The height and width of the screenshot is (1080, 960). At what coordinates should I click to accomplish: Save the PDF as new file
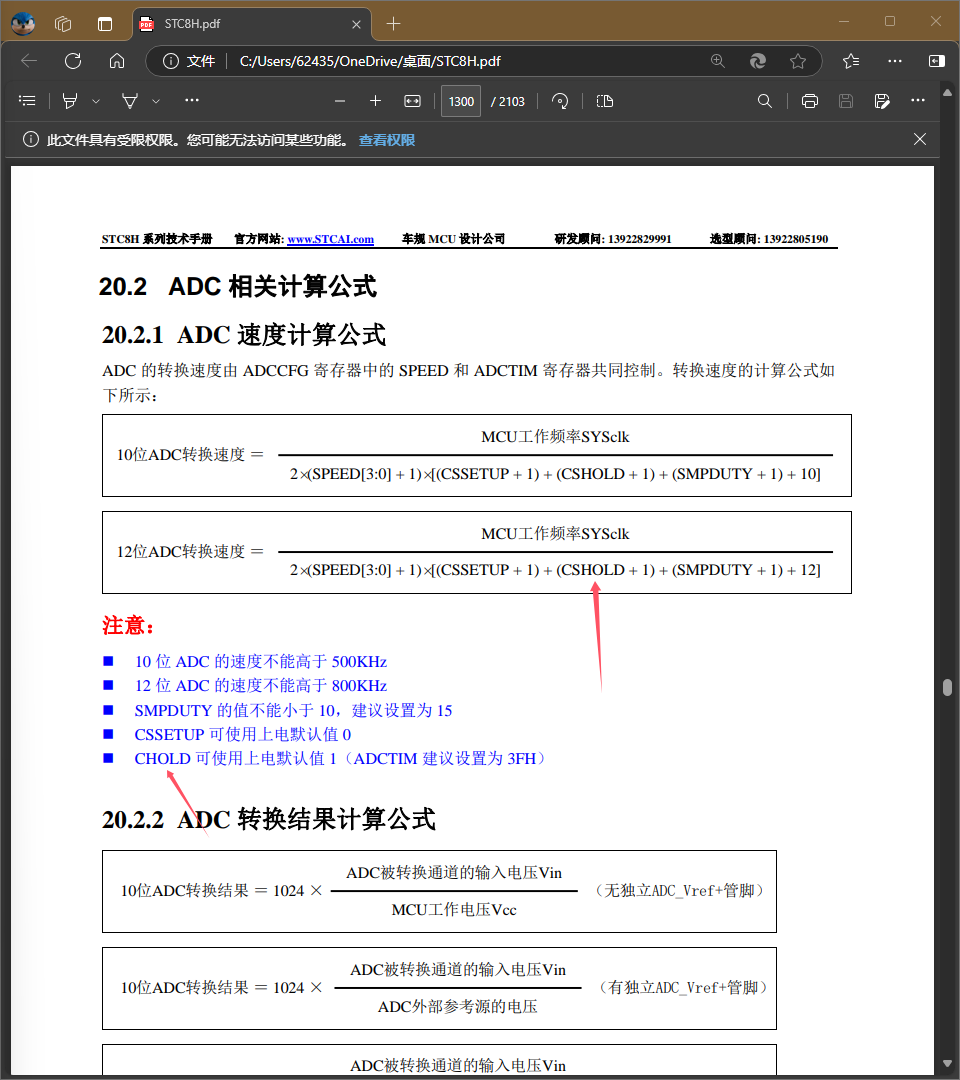(x=881, y=101)
